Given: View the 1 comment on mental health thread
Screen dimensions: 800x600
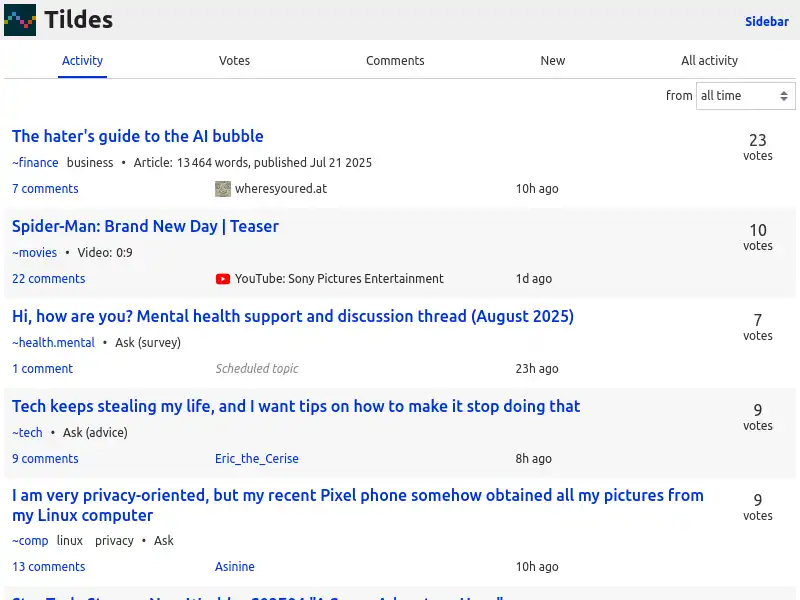Looking at the screenshot, I should pos(42,368).
